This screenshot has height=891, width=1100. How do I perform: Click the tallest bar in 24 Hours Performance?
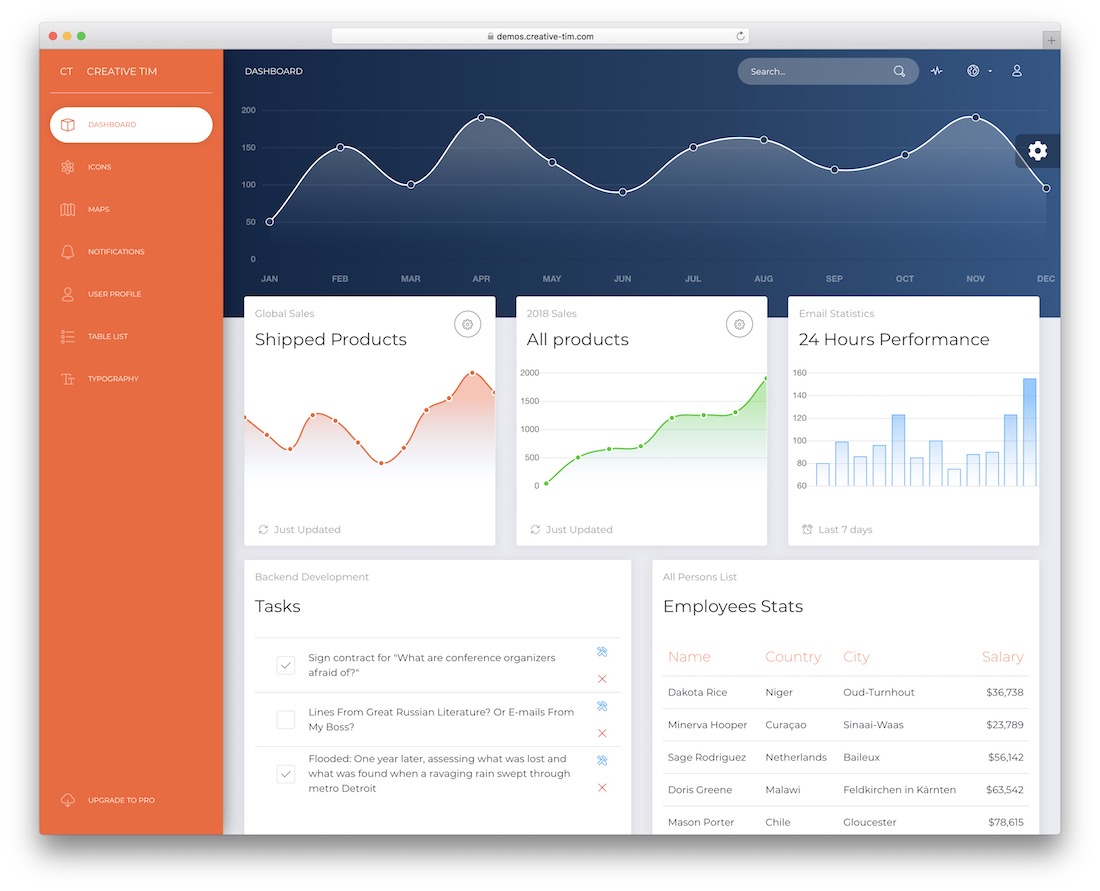(1029, 432)
